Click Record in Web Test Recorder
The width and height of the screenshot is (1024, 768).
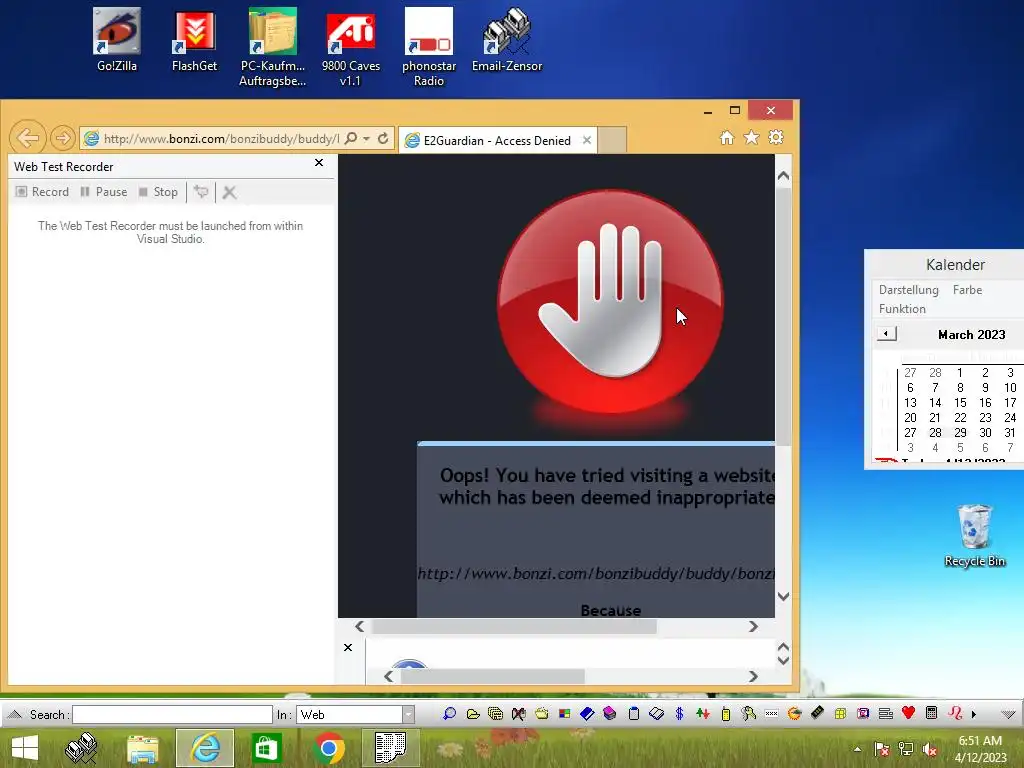42,191
